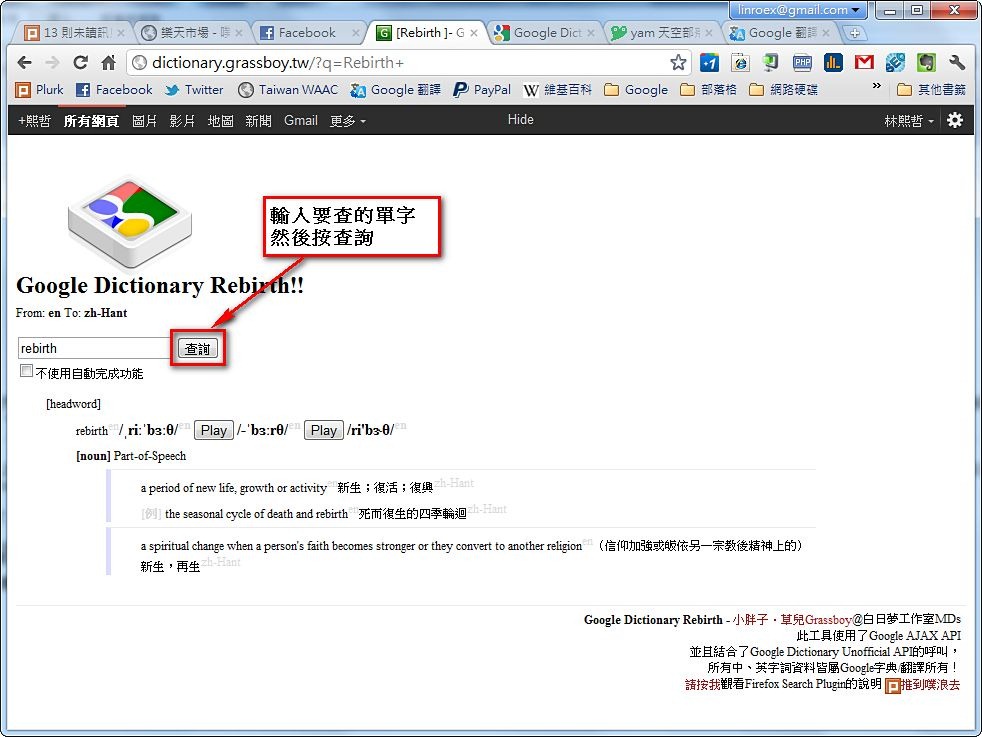Expand the 網路硬碟 bookmarks folder
The image size is (982, 737).
[783, 90]
